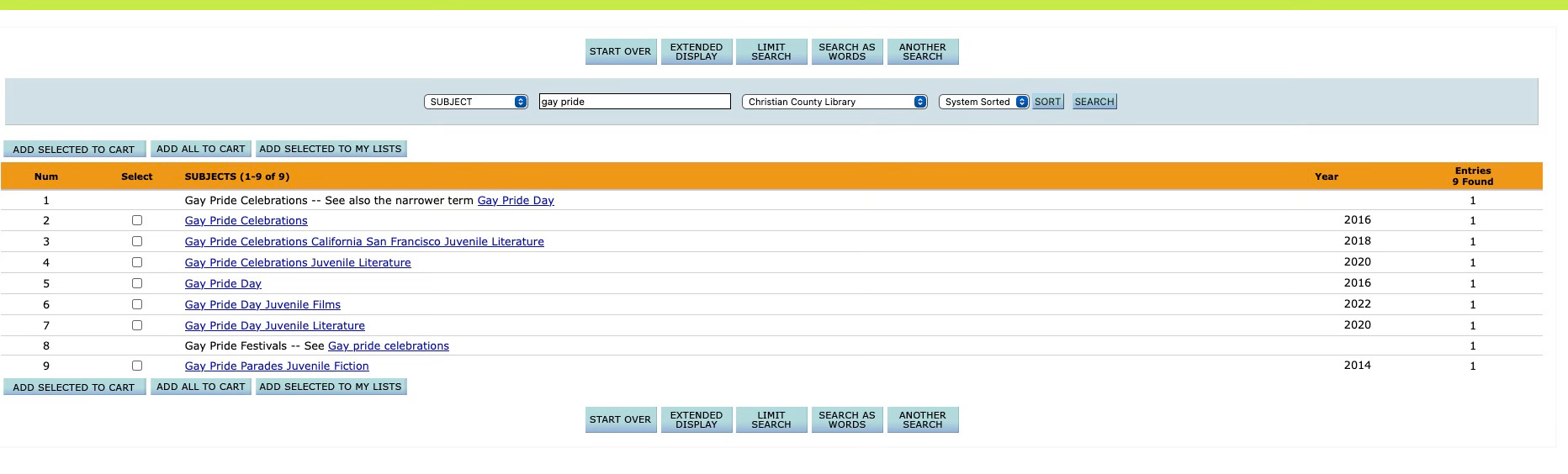Open the Gay Pride Celebrations link in row 2

(x=246, y=220)
